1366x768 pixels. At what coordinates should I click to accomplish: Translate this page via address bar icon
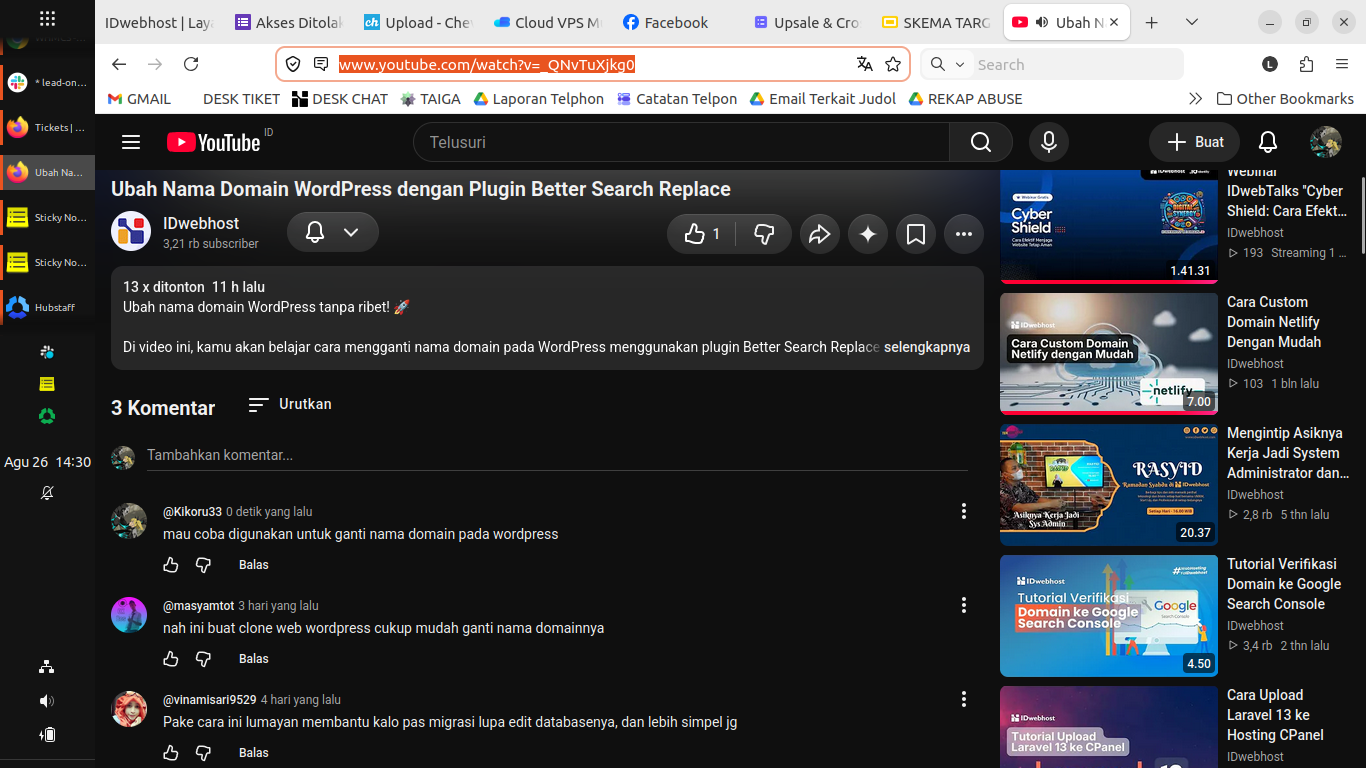point(865,64)
